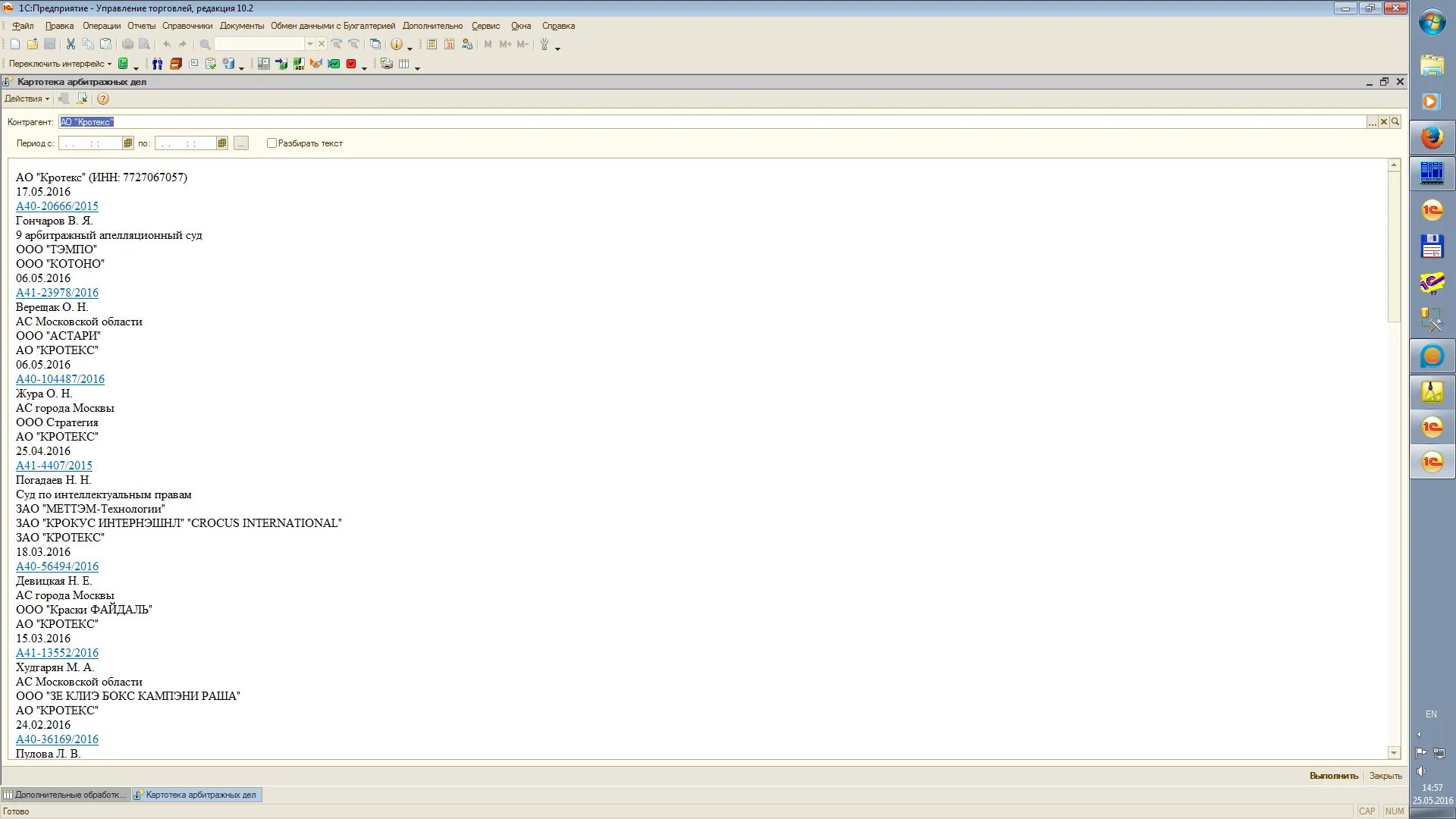This screenshot has height=819, width=1456.
Task: Click the New document toolbar icon
Action: pos(15,44)
